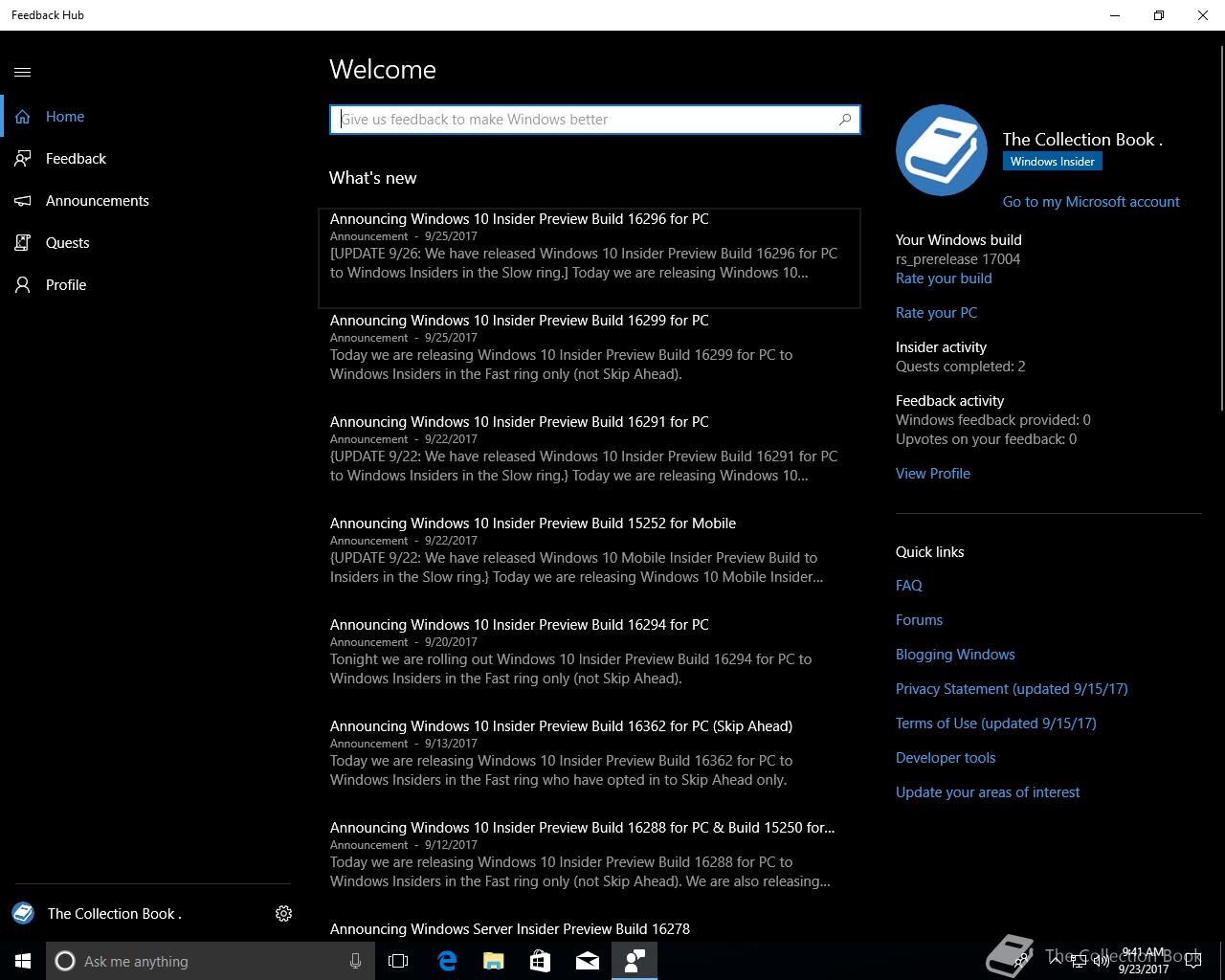Click Windows feedback provided: 0 text
Viewport: 1225px width, 980px height.
click(x=993, y=420)
